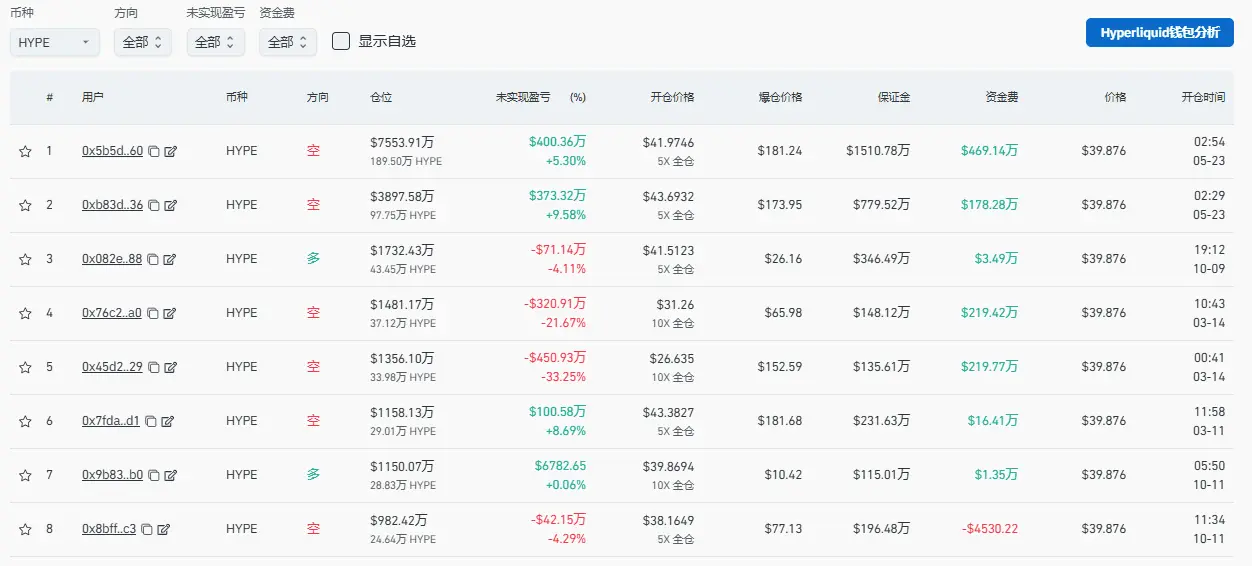This screenshot has width=1252, height=566.
Task: Sort by the 保证金 column header
Action: [894, 97]
